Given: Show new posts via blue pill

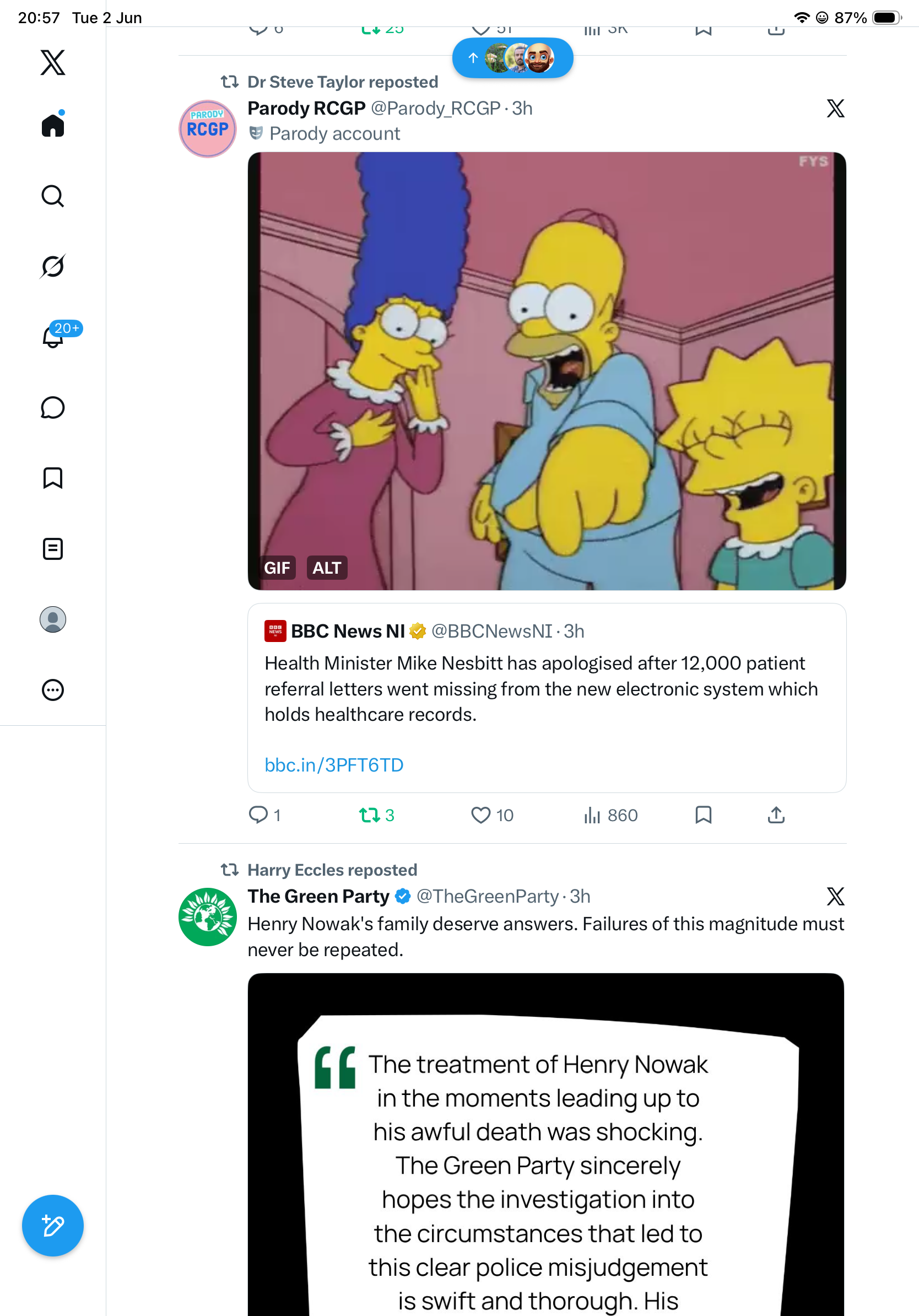Looking at the screenshot, I should (513, 58).
